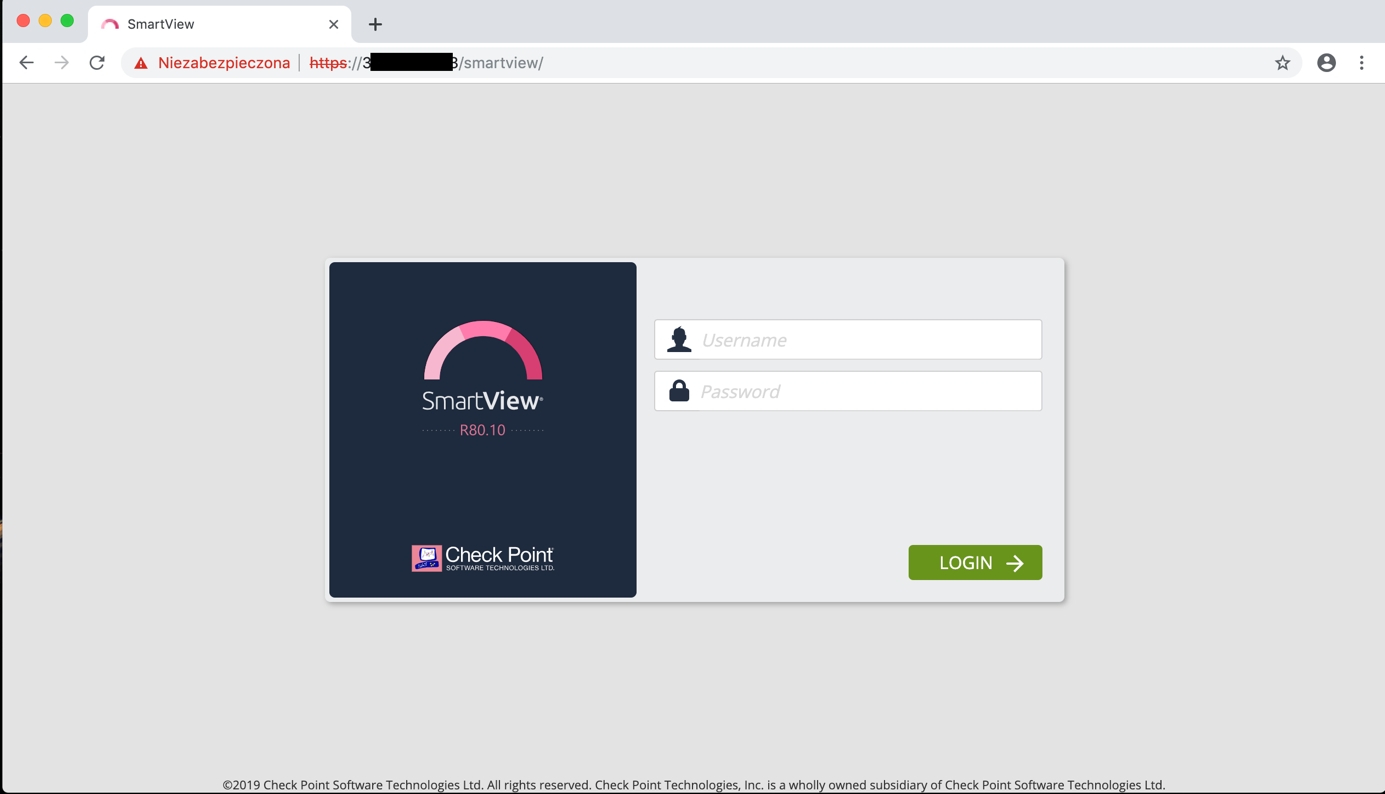Viewport: 1385px width, 794px height.
Task: Click the padlock icon in the Password field
Action: [679, 391]
